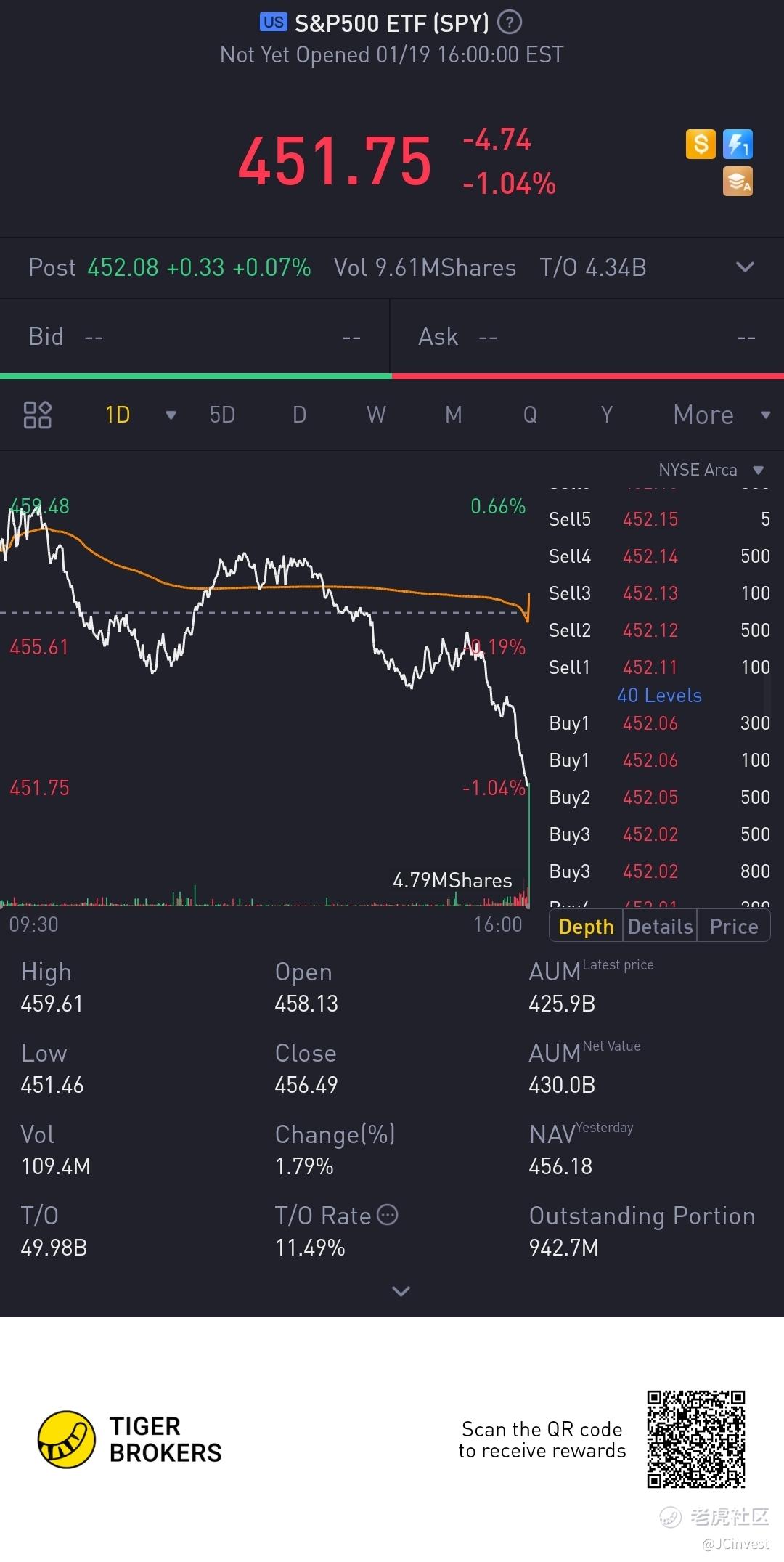The image size is (784, 1562).
Task: Switch to the Q quarterly chart
Action: pos(530,415)
